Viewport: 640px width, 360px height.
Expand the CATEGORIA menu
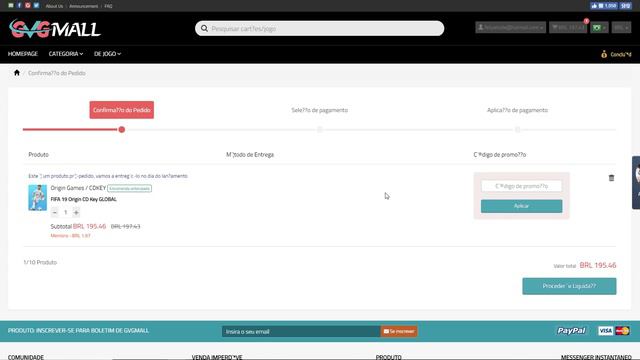[x=66, y=54]
